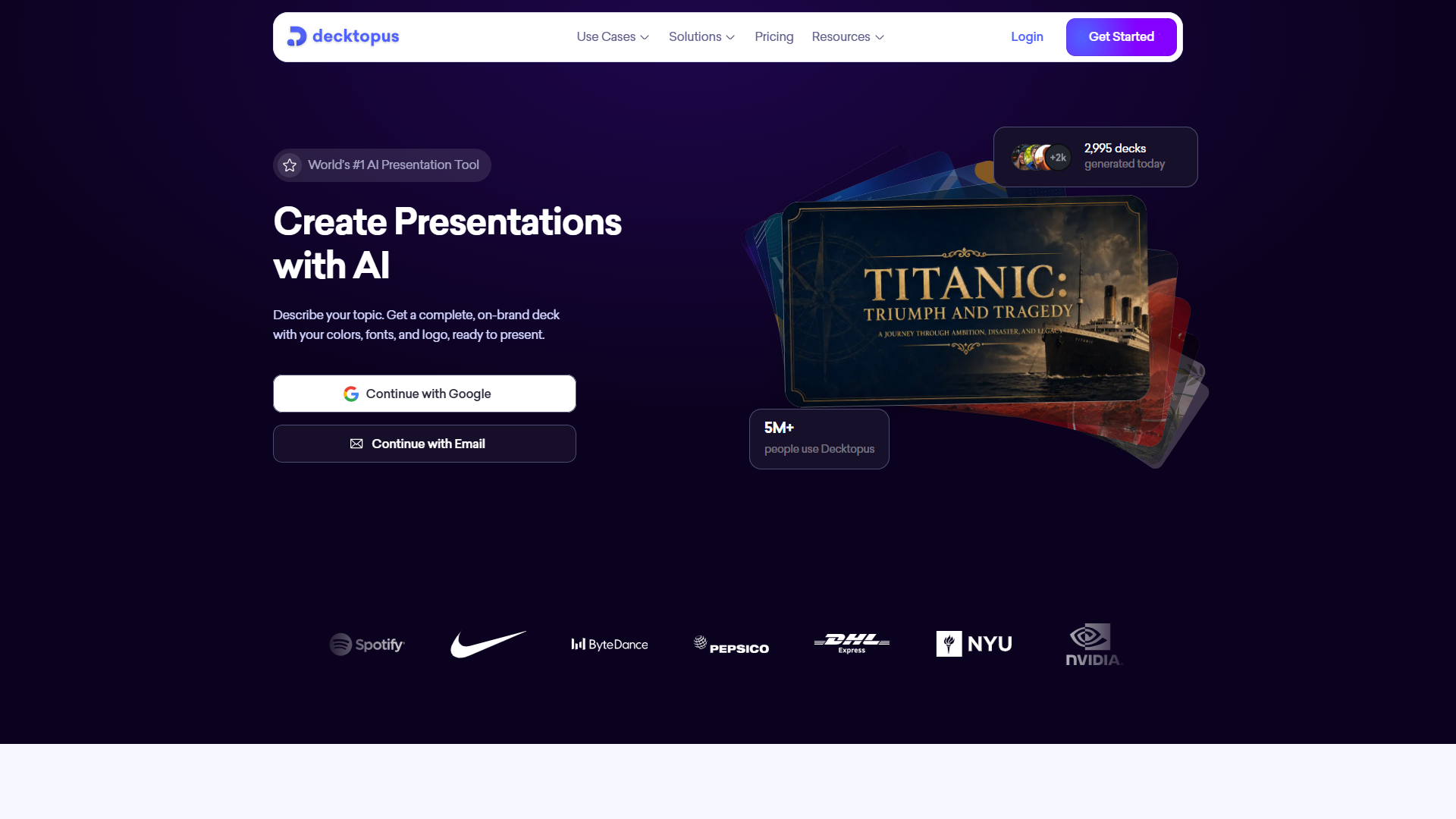This screenshot has height=819, width=1456.
Task: Click the Get Started button
Action: pyautogui.click(x=1121, y=37)
